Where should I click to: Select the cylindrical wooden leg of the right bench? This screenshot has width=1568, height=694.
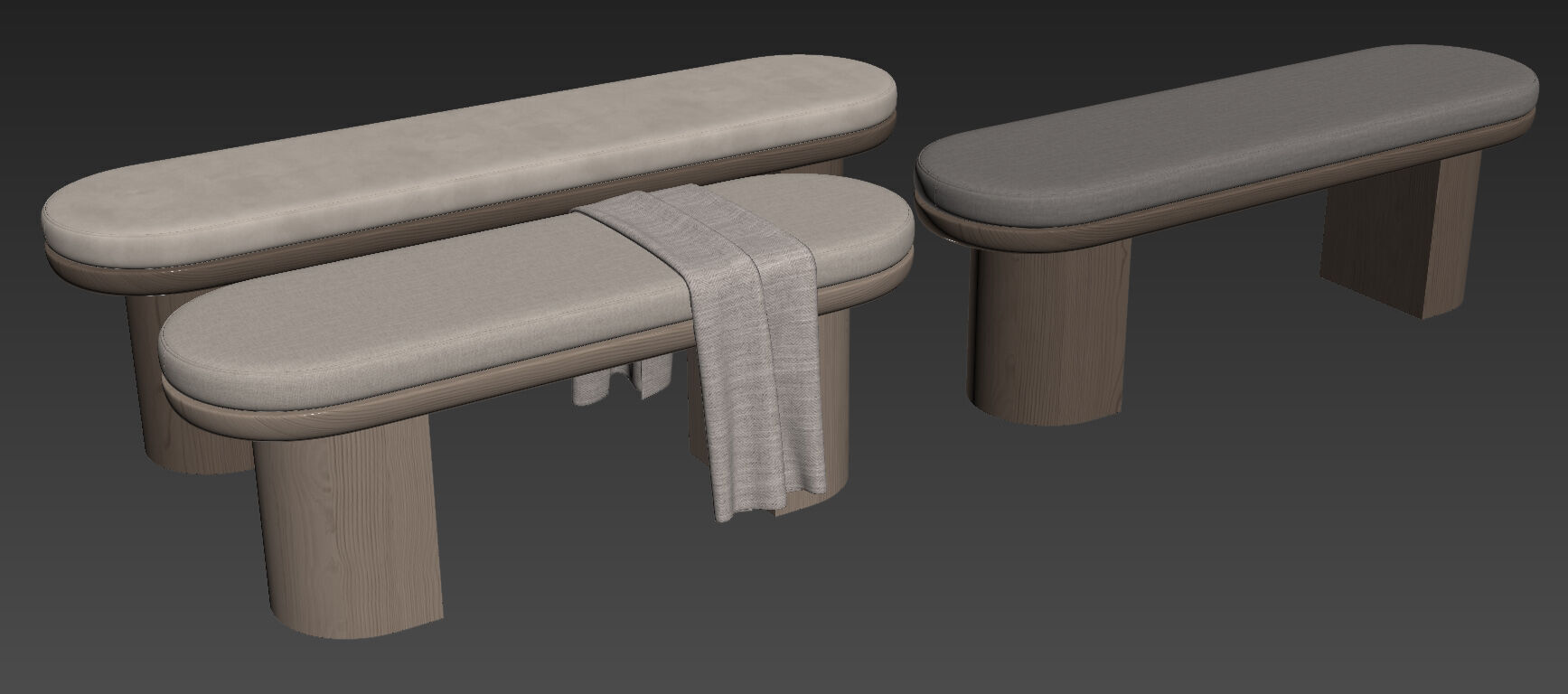pos(1048,334)
